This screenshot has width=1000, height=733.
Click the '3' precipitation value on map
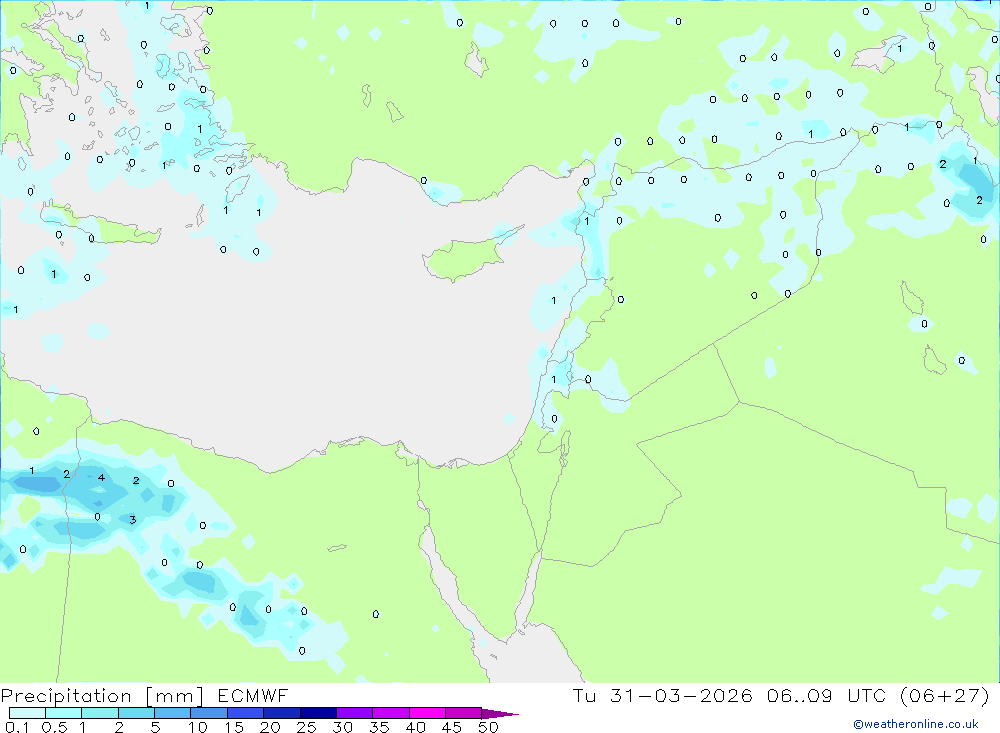133,519
